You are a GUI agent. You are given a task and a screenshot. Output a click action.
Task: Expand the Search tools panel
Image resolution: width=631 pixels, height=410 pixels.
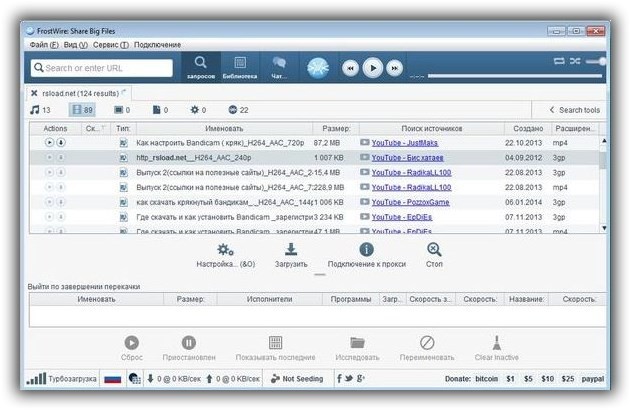575,109
